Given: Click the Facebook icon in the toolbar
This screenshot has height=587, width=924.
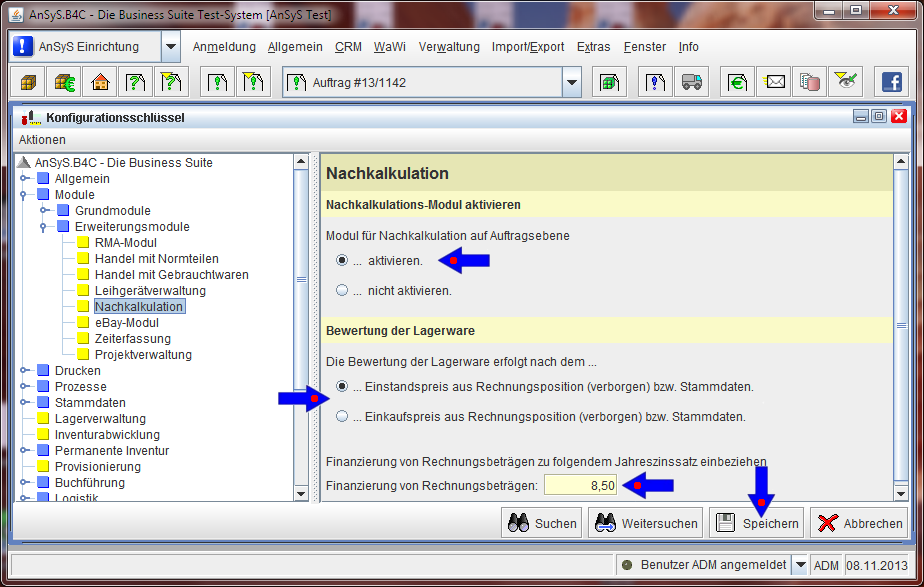Looking at the screenshot, I should pyautogui.click(x=890, y=82).
